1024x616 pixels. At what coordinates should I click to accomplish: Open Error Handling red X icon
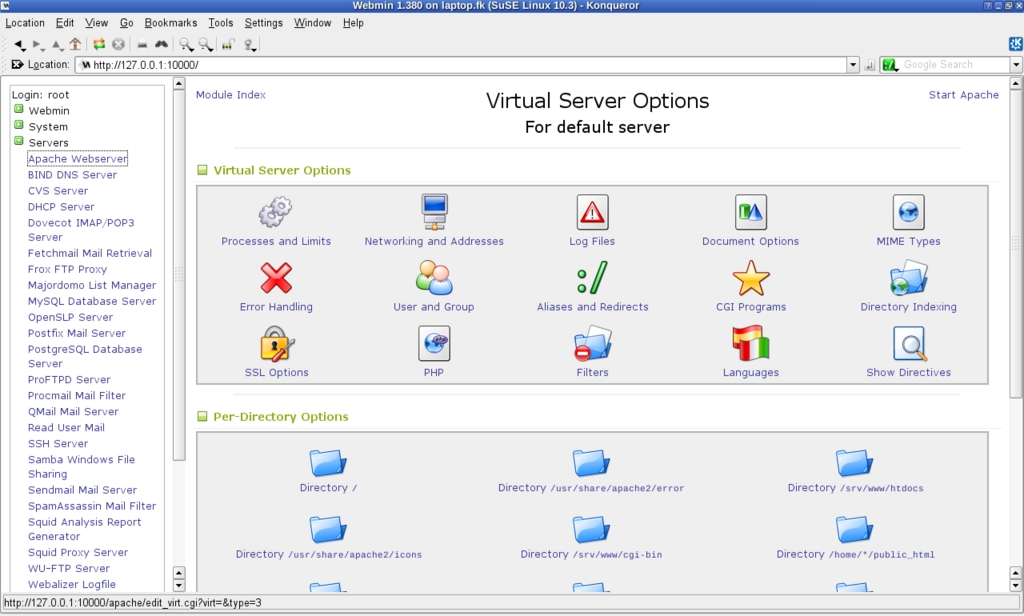point(276,278)
